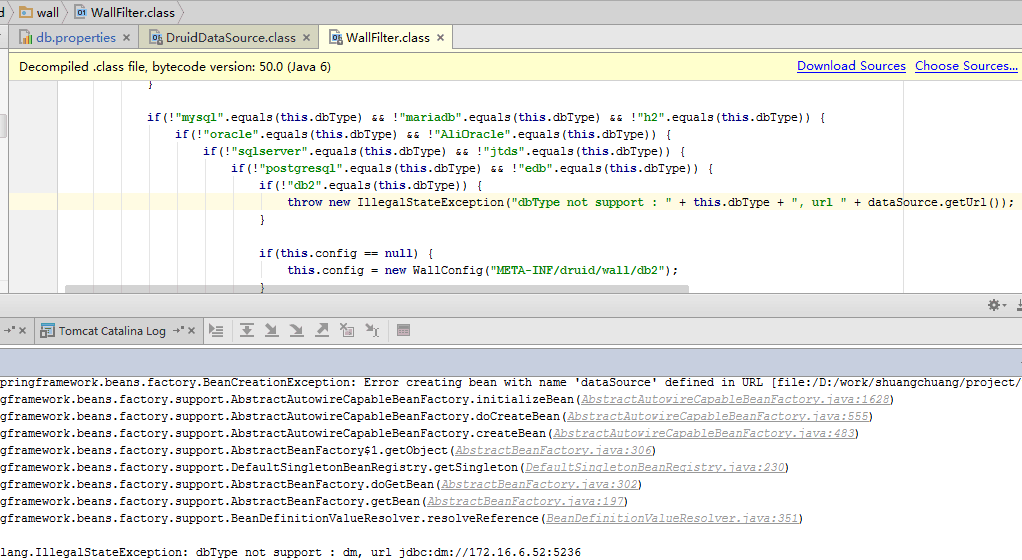Open AbstractAutowireCapableBeanFactory.java:1628 stack link
This screenshot has height=560, width=1022.
click(x=735, y=399)
